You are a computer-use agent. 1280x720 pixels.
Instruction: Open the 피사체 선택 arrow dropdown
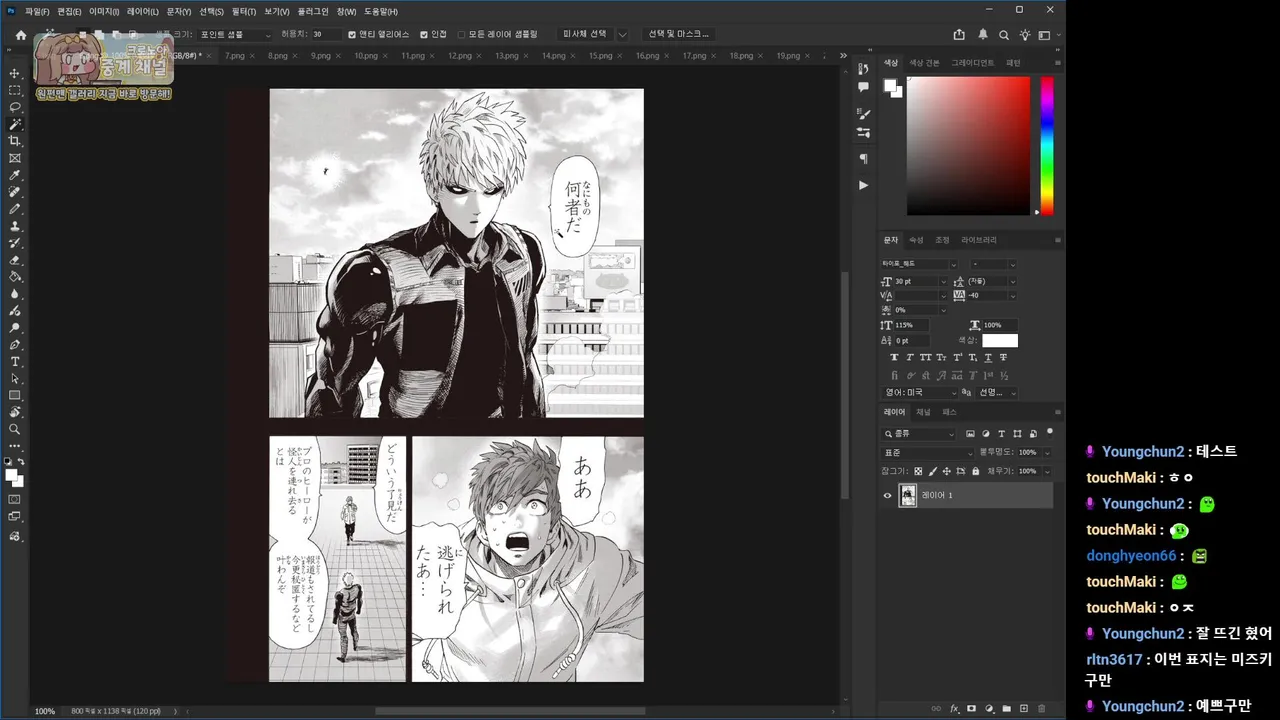pos(622,34)
